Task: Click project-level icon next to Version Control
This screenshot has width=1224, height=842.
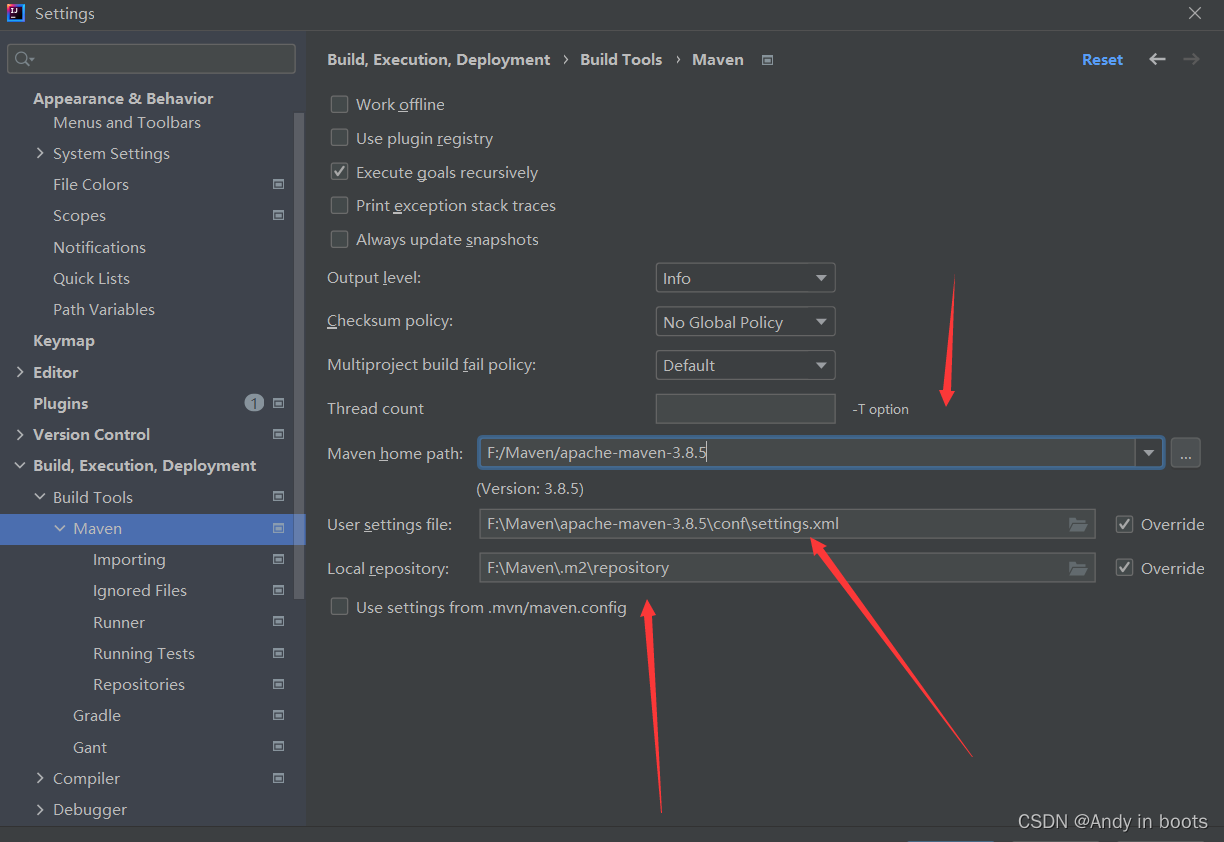Action: (278, 434)
